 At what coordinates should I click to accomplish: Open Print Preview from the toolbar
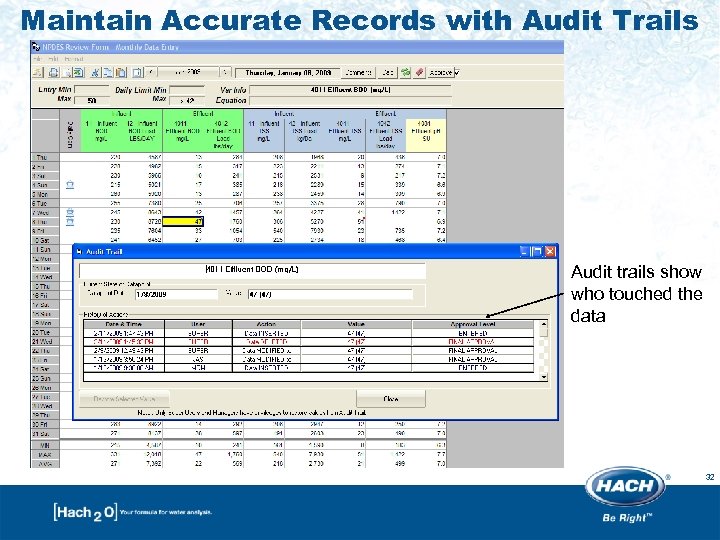coord(68,72)
